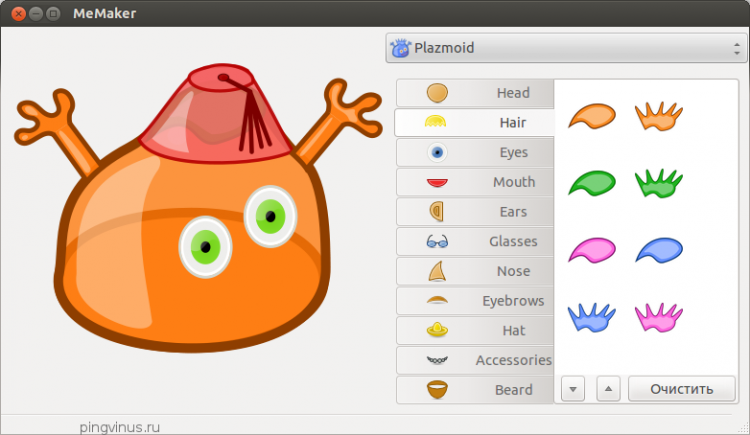Choose the orange spiky hair style

point(658,116)
